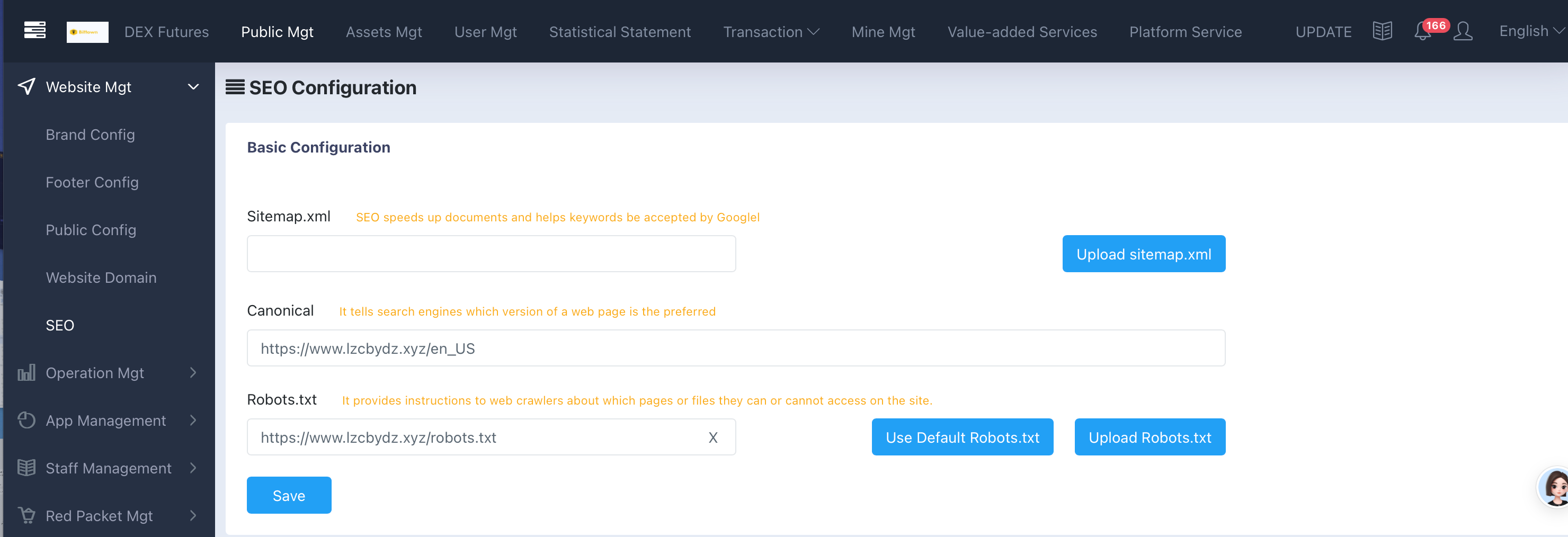Viewport: 1568px width, 537px height.
Task: Click Upload sitemap.xml button
Action: [1144, 253]
